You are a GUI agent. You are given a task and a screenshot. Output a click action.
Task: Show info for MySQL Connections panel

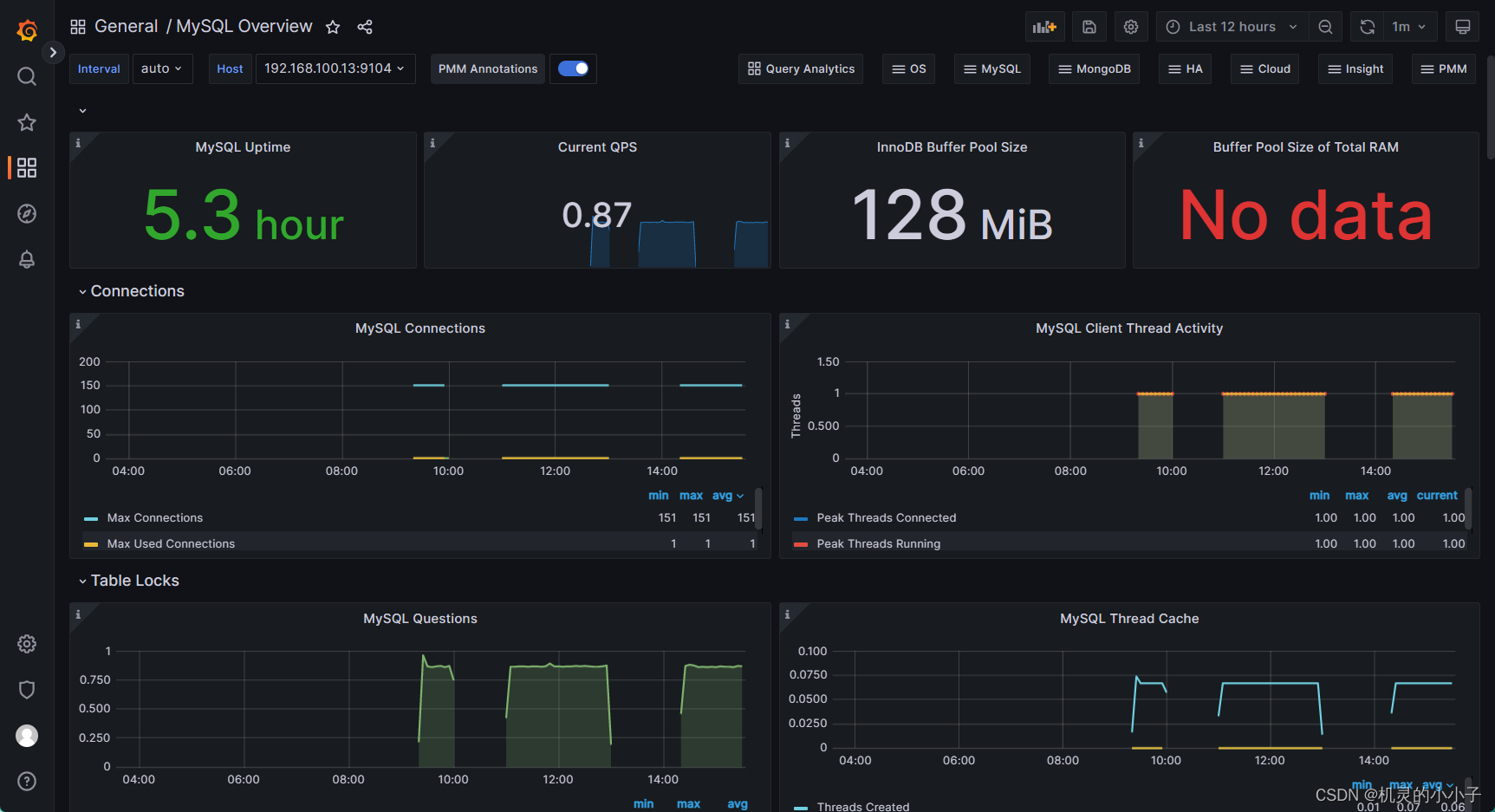[78, 324]
